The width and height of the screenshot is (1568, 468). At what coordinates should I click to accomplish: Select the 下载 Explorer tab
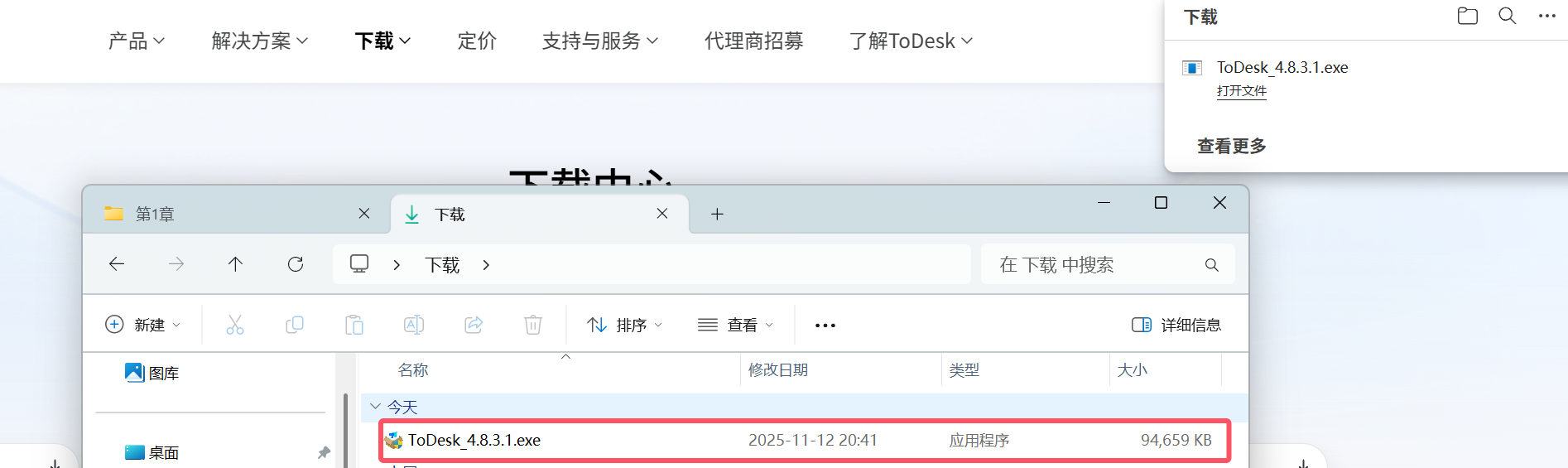click(x=539, y=214)
